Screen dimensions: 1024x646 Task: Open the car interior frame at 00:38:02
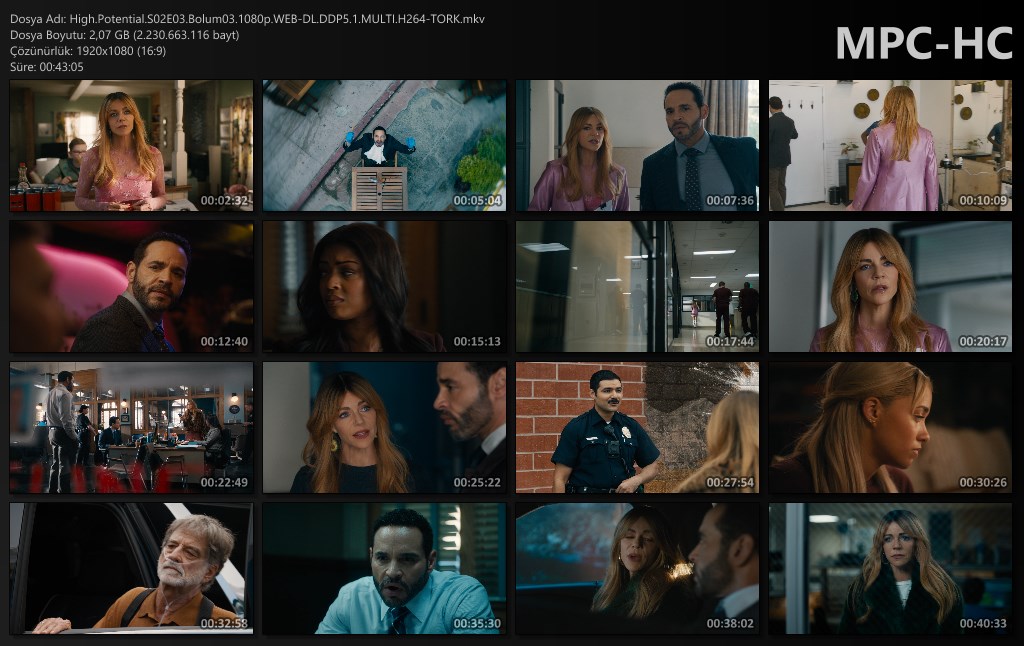point(637,569)
